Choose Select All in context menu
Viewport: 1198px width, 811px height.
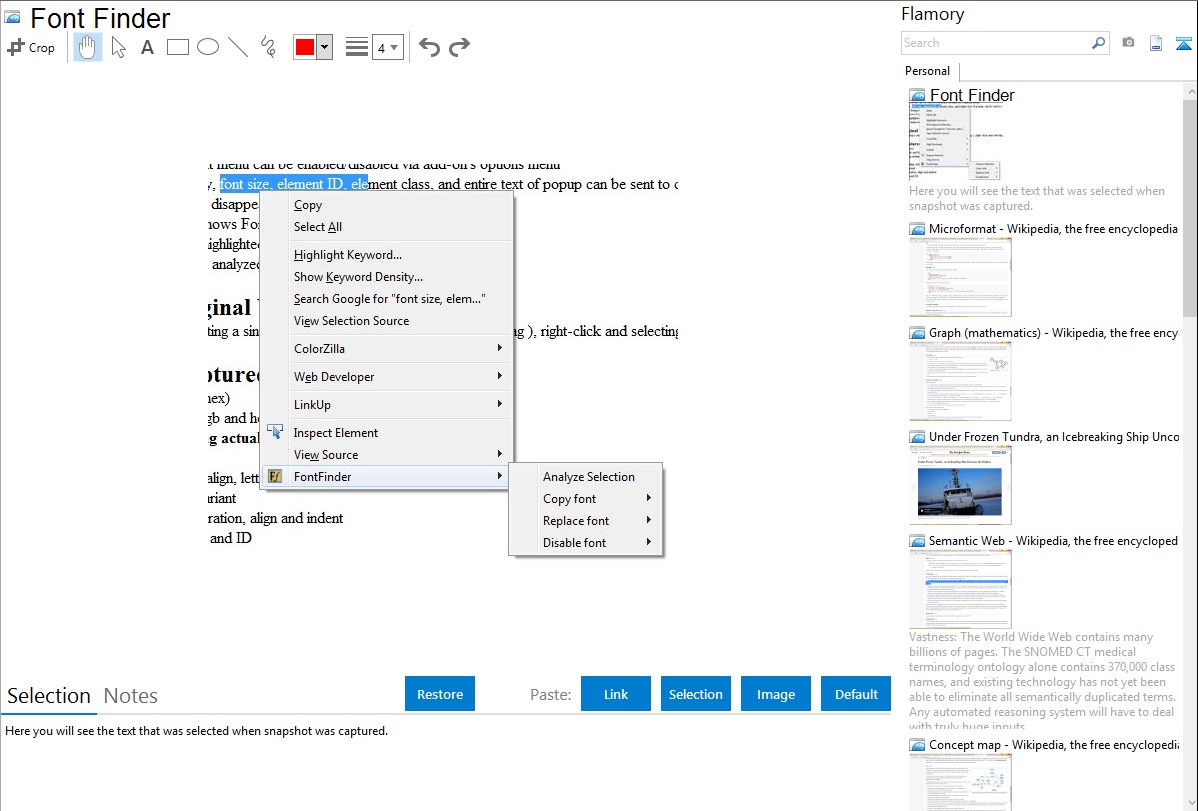click(387, 227)
